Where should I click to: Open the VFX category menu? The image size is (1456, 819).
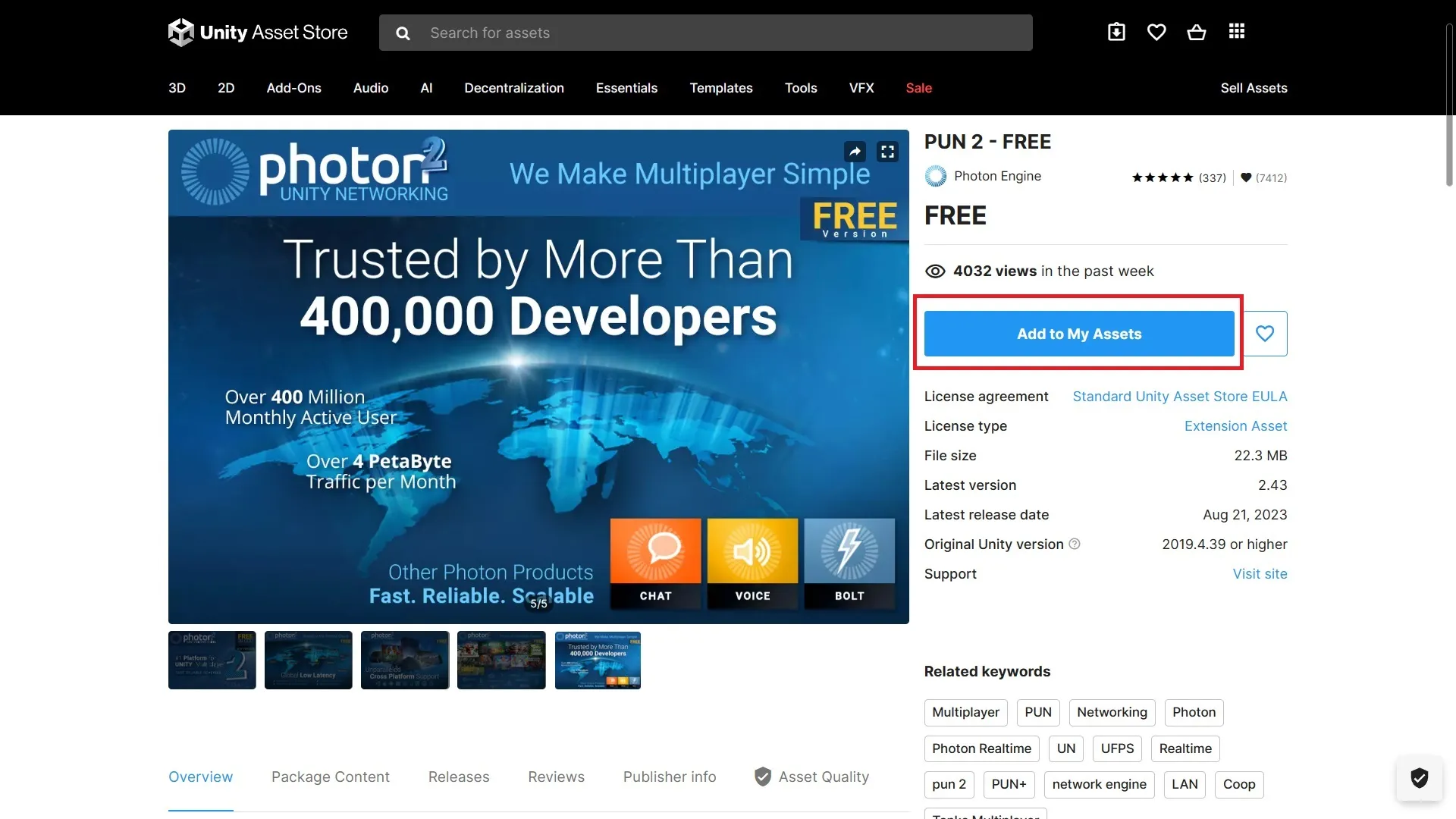pyautogui.click(x=861, y=88)
